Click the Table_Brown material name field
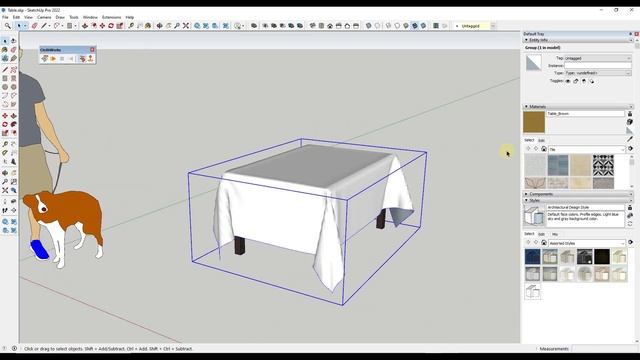 pos(586,114)
